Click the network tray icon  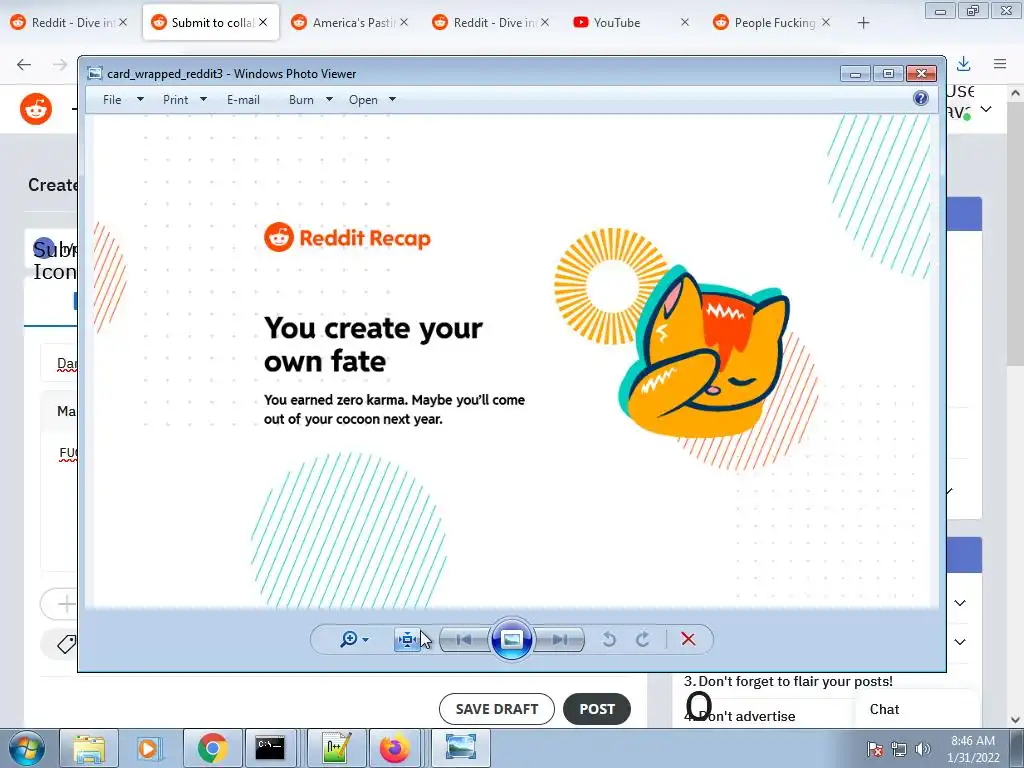[x=899, y=749]
